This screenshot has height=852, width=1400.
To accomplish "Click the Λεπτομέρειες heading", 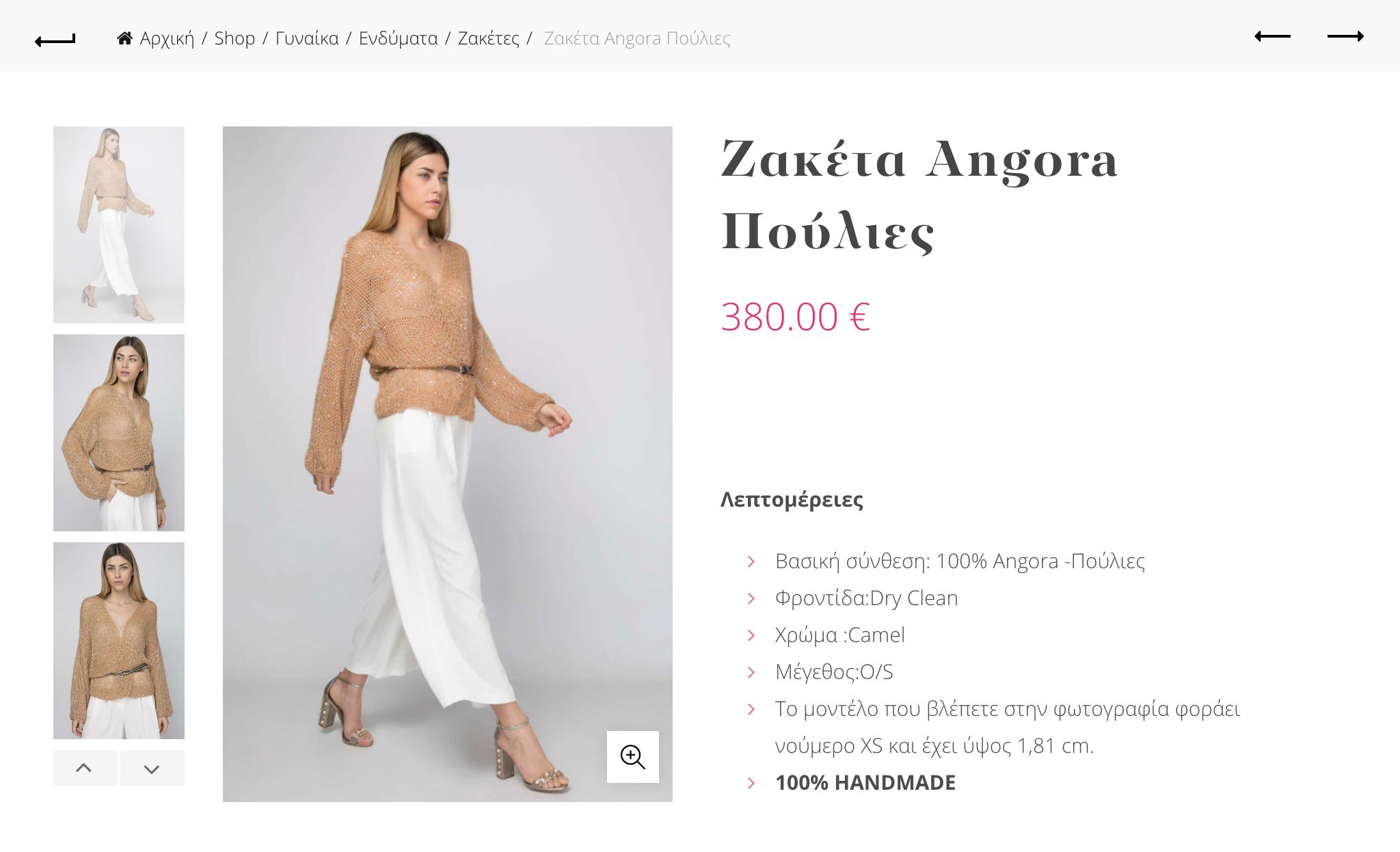I will pos(792,500).
